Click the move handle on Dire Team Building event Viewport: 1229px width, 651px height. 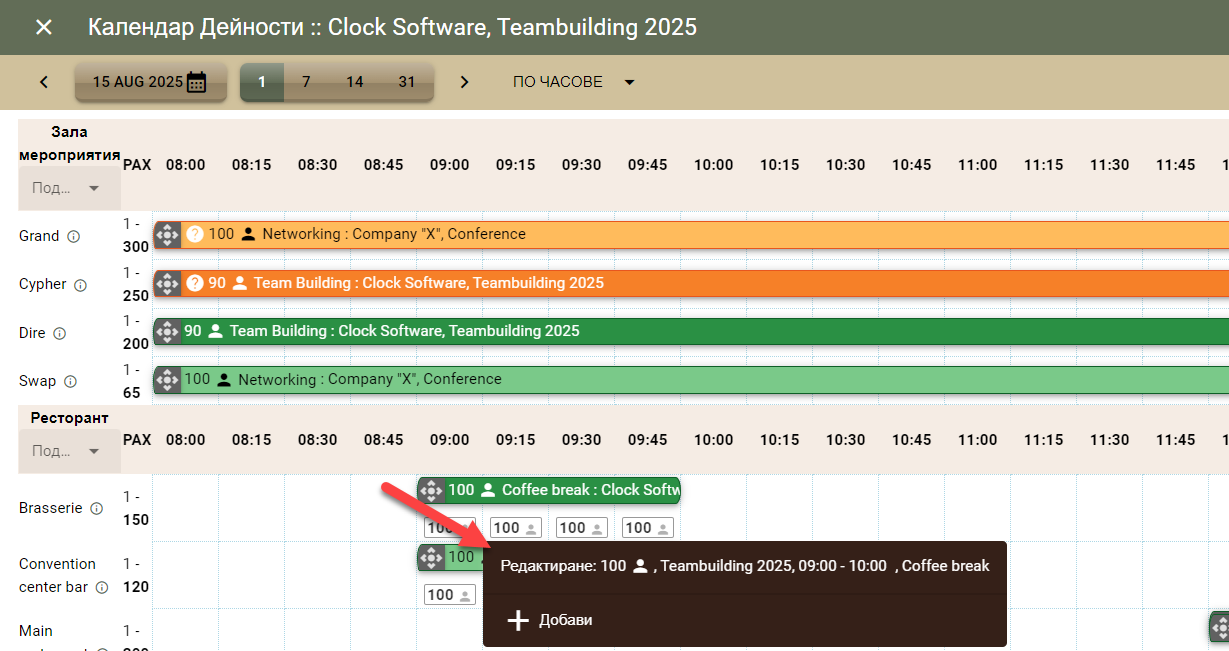pos(167,331)
